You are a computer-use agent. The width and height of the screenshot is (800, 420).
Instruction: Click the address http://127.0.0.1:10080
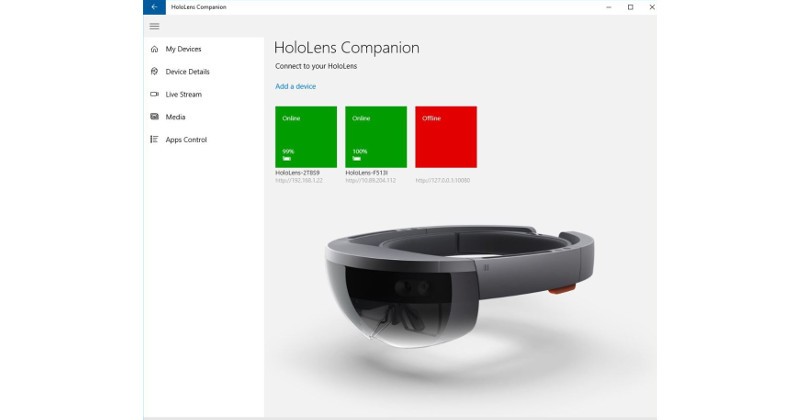pos(443,181)
